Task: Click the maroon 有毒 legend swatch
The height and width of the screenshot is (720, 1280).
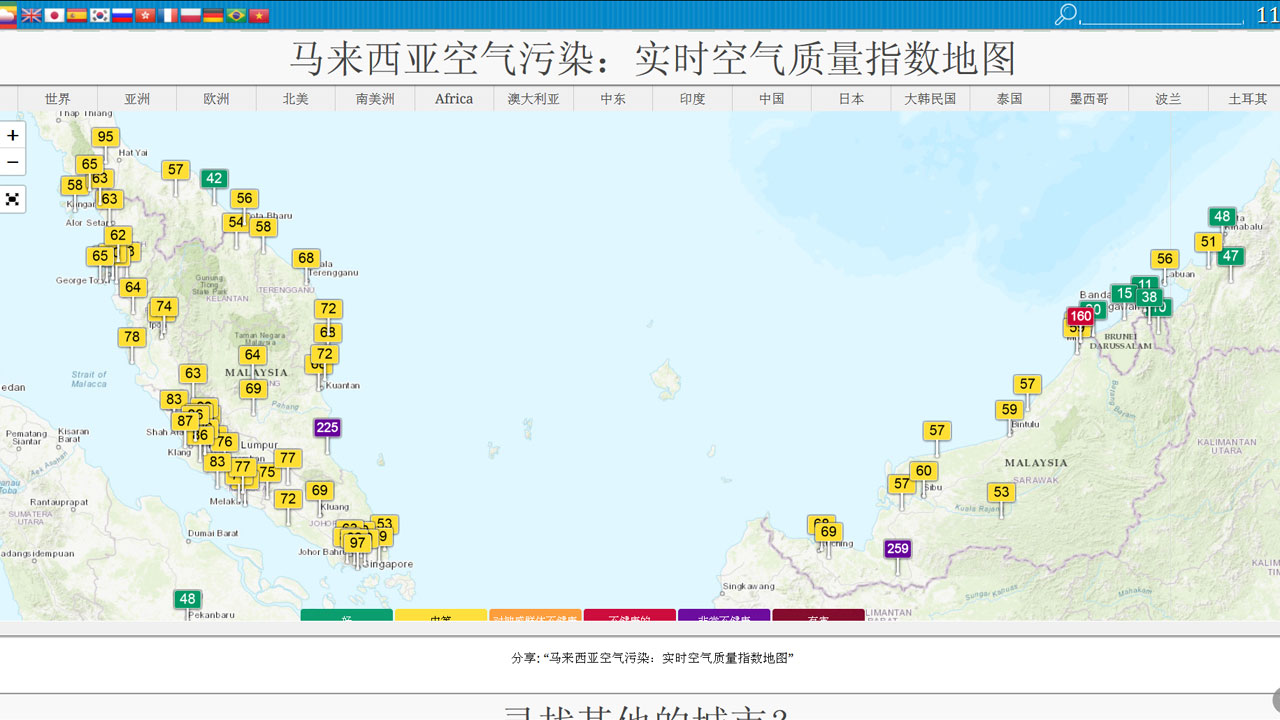Action: (x=818, y=616)
